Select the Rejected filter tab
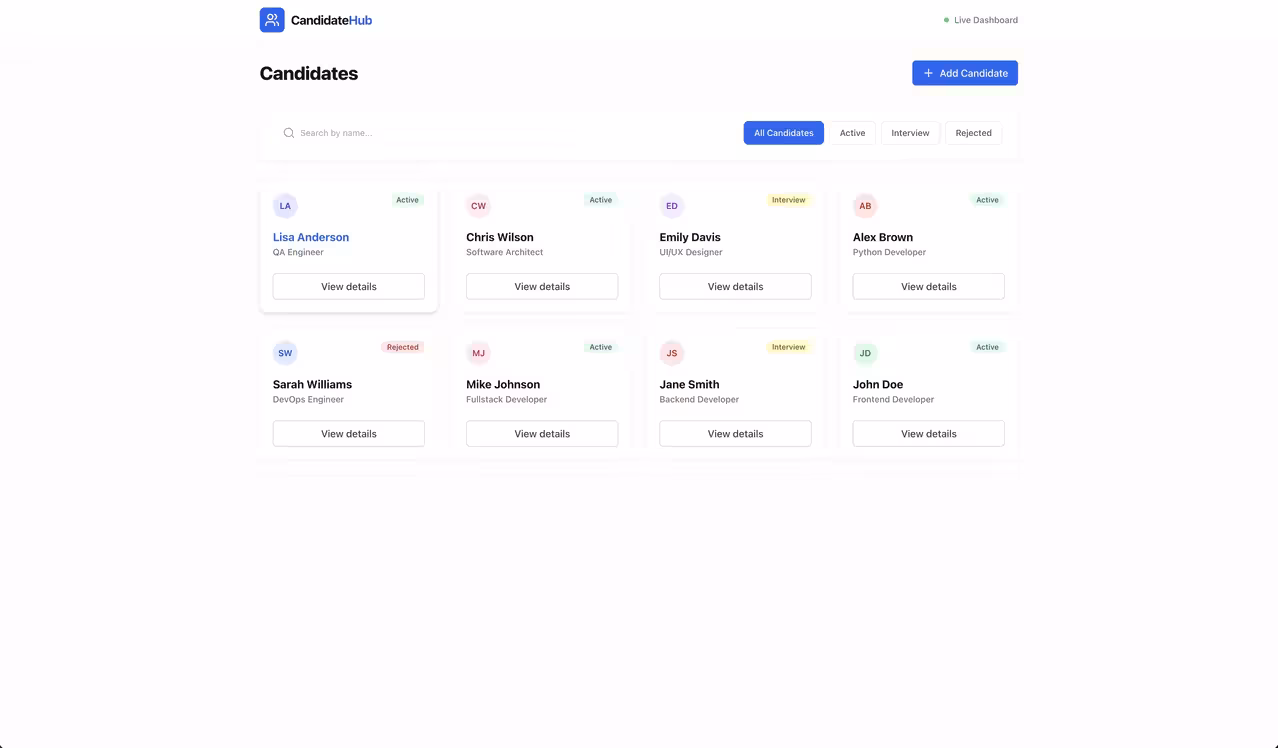Image resolution: width=1278 pixels, height=748 pixels. pyautogui.click(x=972, y=132)
